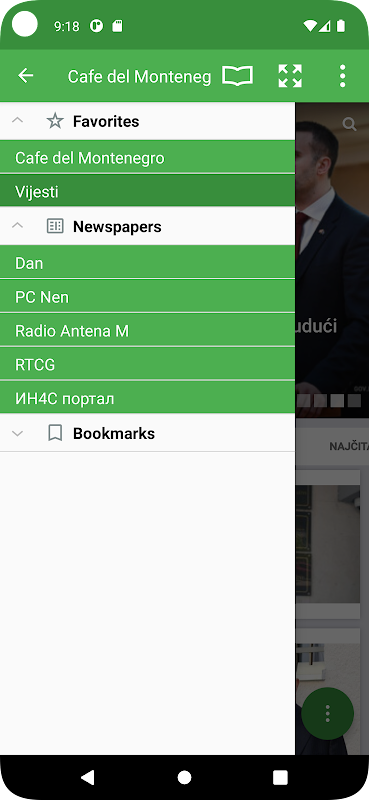Tap the back arrow in the toolbar
The height and width of the screenshot is (800, 369).
26,76
